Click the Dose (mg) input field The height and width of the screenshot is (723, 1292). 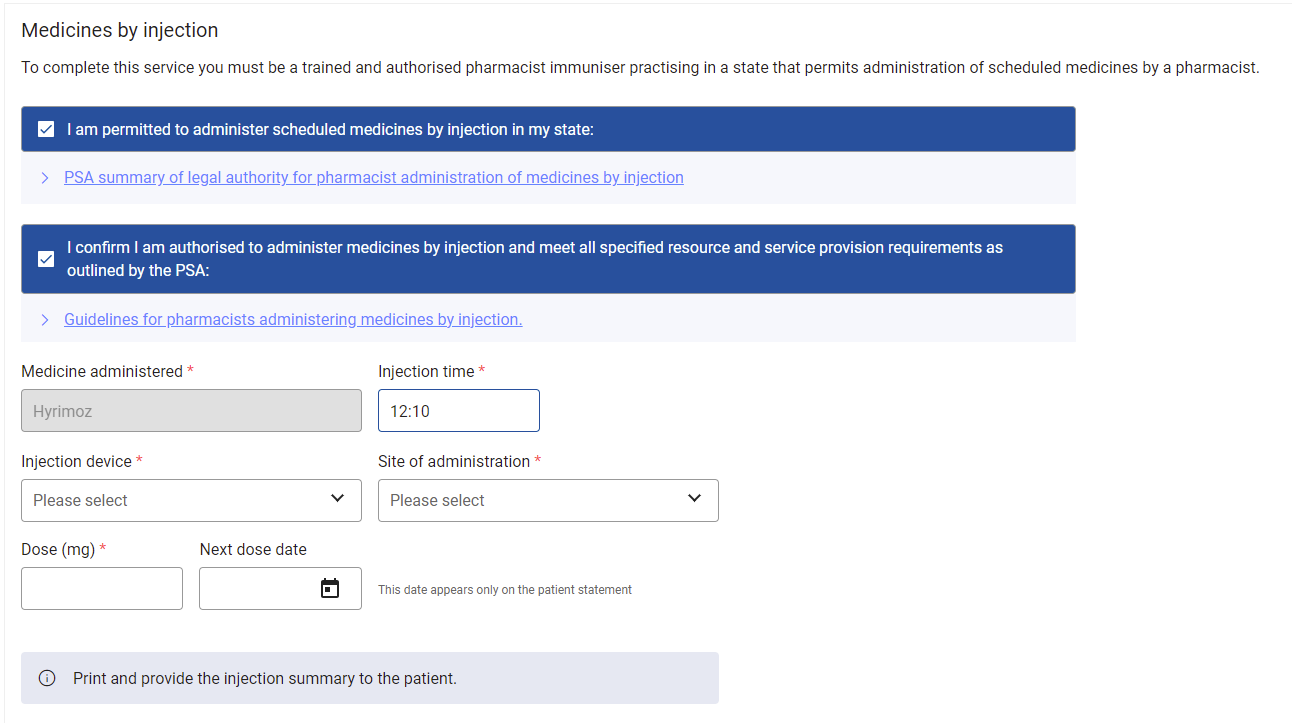102,588
